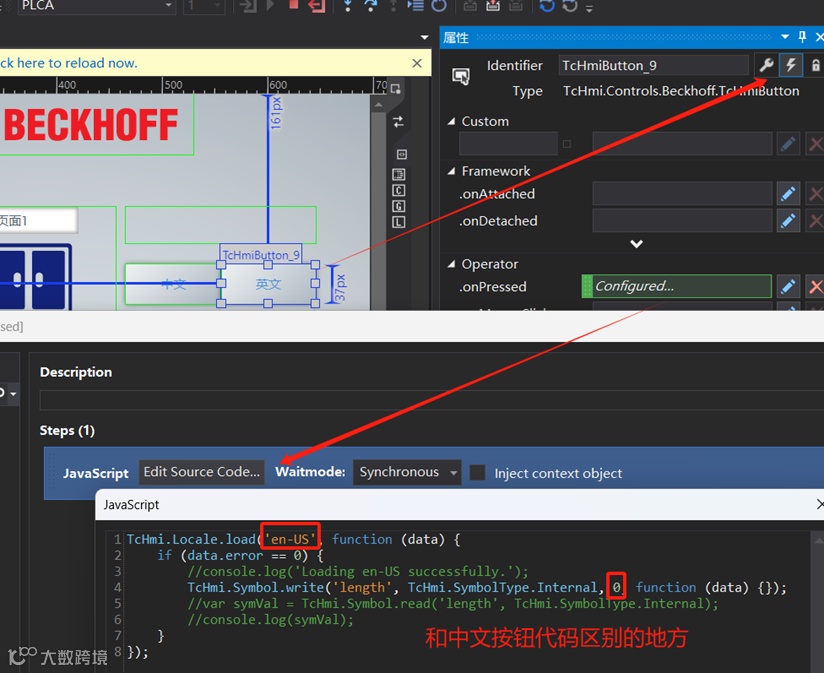Viewport: 824px width, 673px height.
Task: Click the JavaScript editor scrollbar up arrow
Action: click(x=818, y=540)
